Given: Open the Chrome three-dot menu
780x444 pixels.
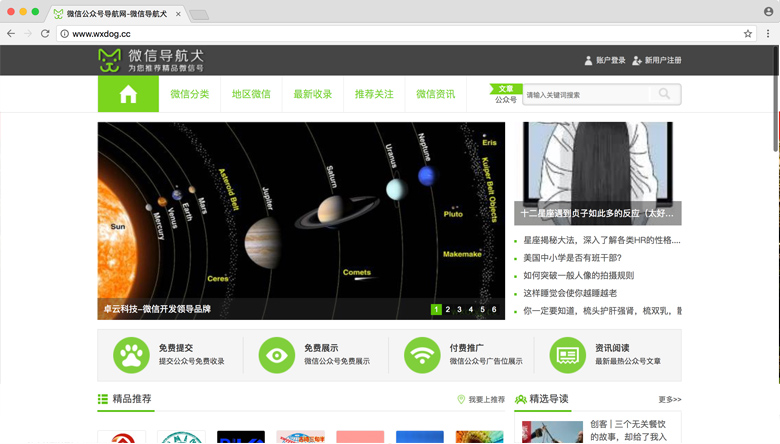Looking at the screenshot, I should tap(768, 34).
